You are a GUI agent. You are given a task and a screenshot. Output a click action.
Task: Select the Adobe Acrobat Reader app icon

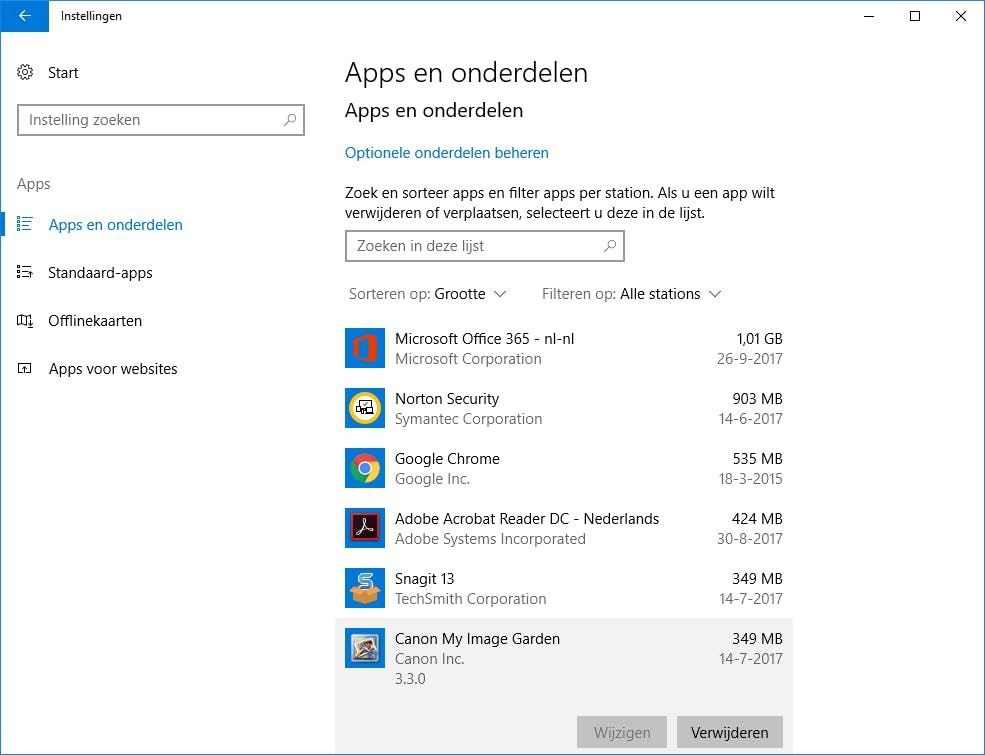click(x=365, y=528)
